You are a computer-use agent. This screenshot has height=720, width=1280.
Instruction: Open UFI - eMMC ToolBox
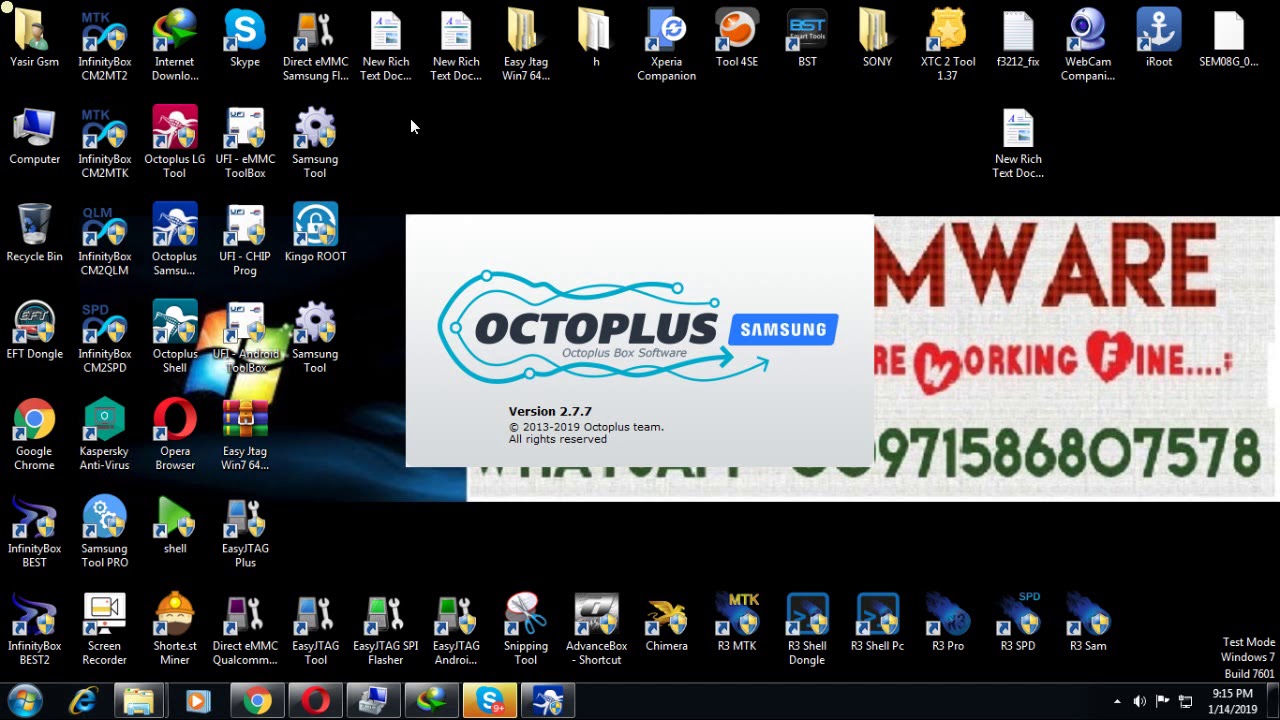tap(245, 144)
